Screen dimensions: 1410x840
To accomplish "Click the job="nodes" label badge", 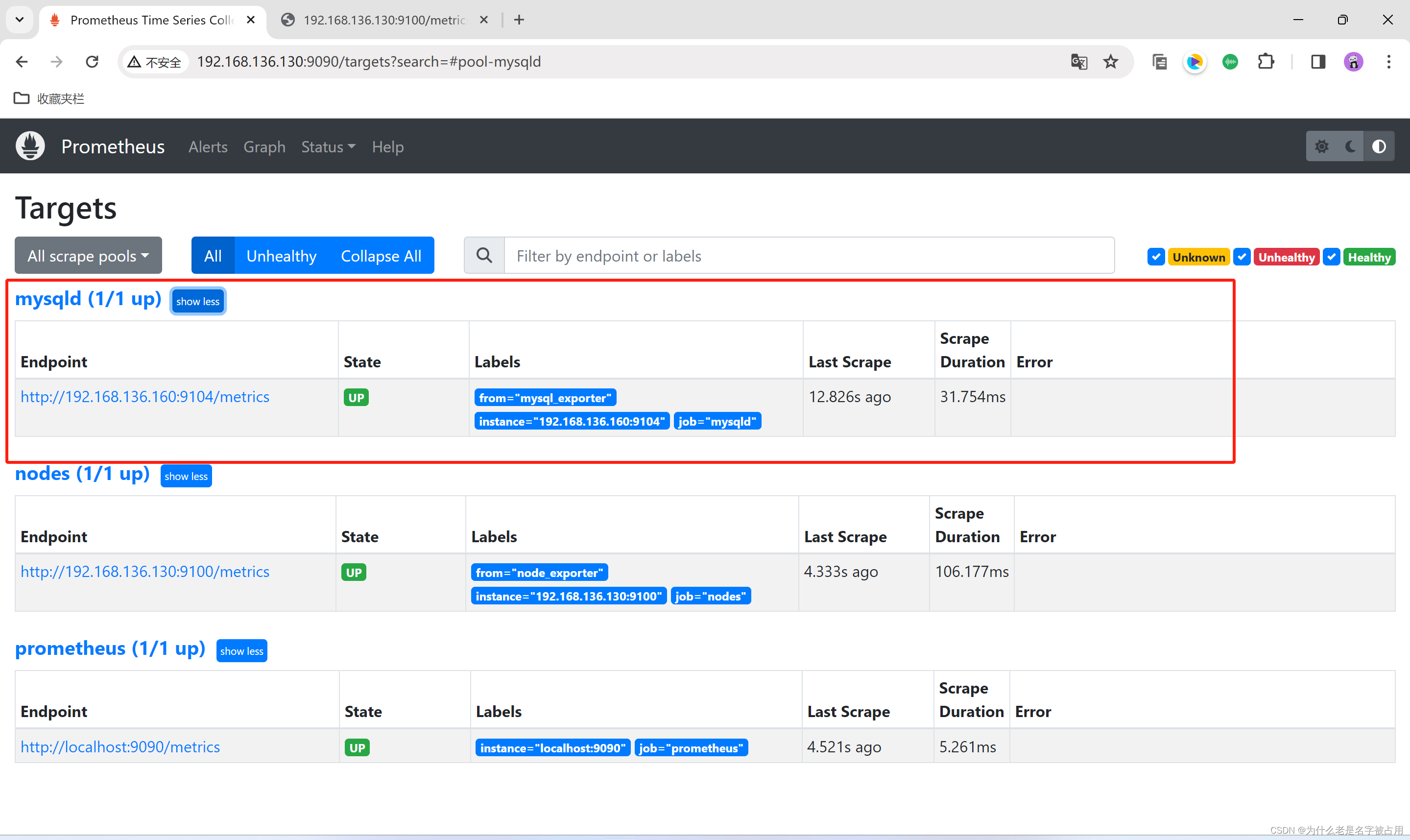I will (x=710, y=596).
